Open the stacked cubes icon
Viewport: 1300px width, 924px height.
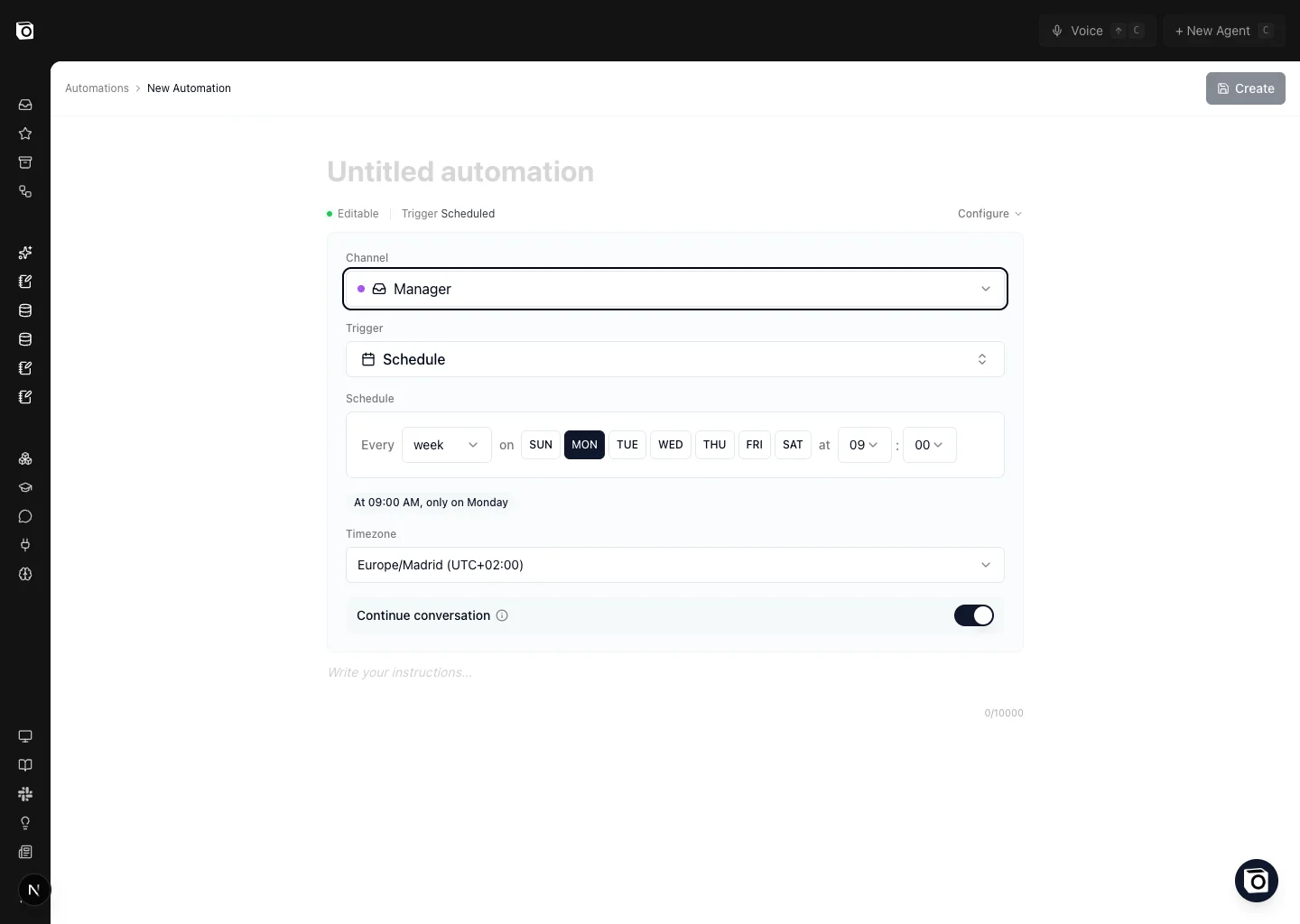click(x=25, y=458)
